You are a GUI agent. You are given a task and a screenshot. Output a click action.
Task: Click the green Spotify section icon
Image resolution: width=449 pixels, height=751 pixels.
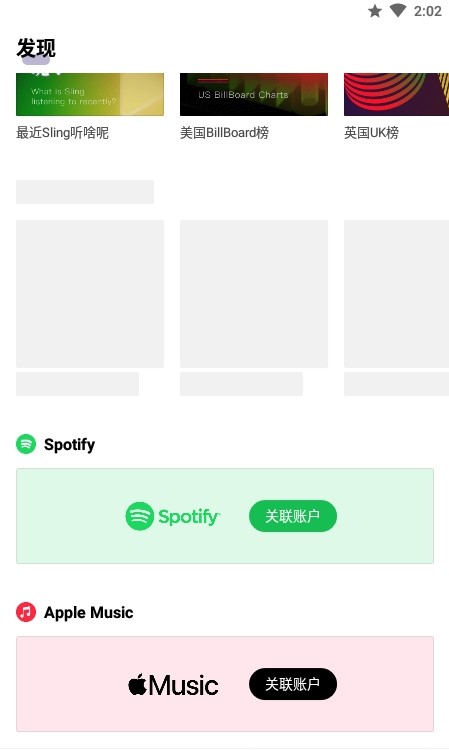(26, 444)
